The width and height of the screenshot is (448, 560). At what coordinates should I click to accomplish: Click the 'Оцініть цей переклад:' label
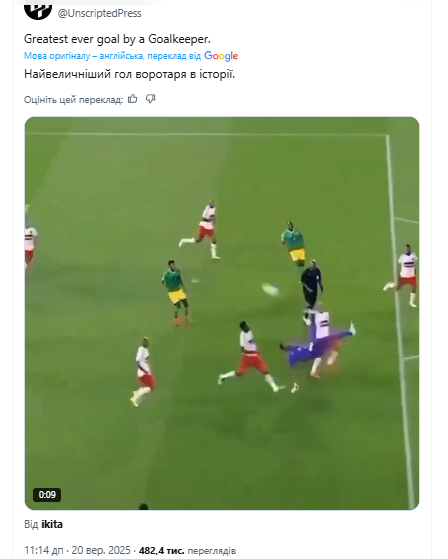[x=73, y=100]
